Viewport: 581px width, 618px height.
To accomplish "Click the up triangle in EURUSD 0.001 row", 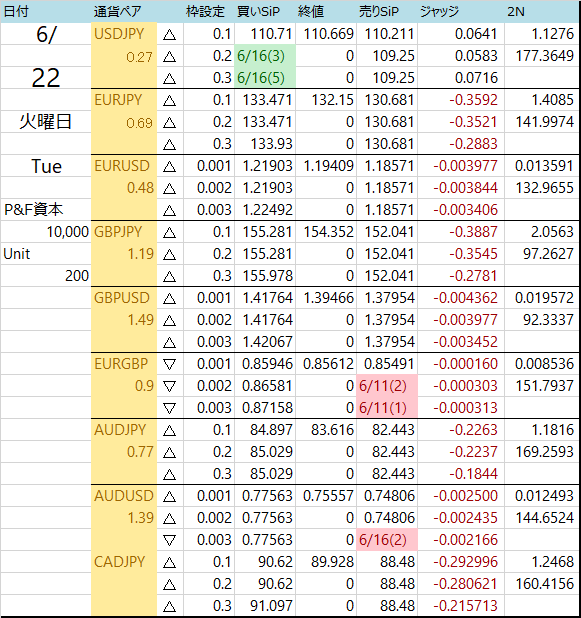I will coord(169,167).
